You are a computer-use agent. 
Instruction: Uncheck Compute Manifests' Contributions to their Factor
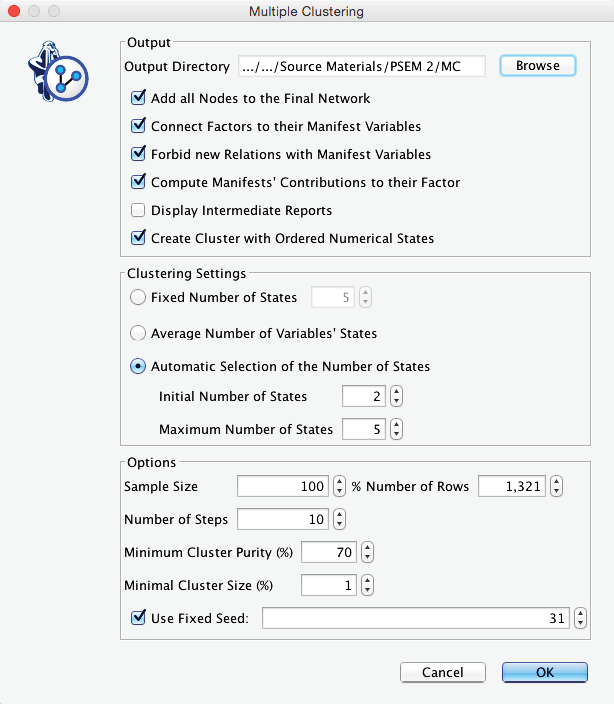(x=139, y=183)
